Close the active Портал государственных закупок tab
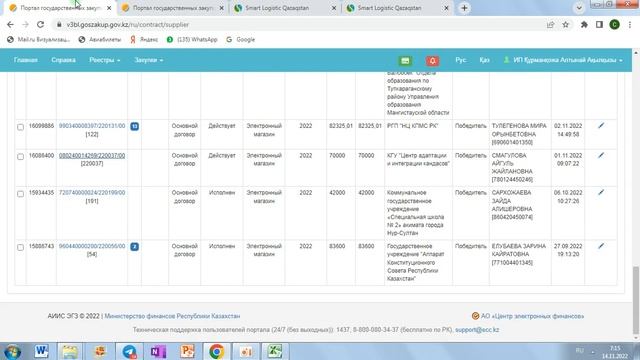Screen dimensions: 640x360 tap(109, 8)
